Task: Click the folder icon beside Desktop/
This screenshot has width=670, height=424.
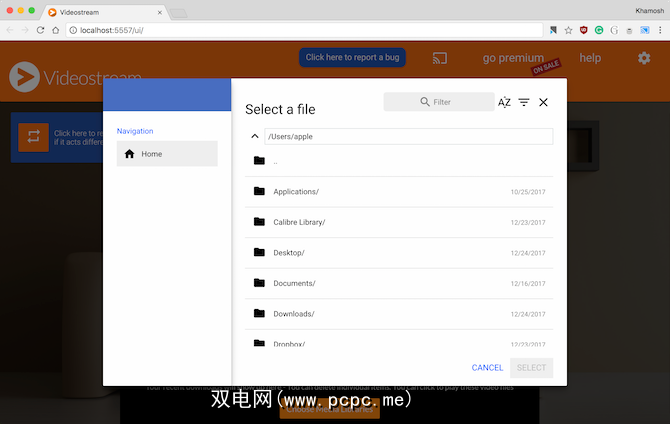Action: [259, 252]
